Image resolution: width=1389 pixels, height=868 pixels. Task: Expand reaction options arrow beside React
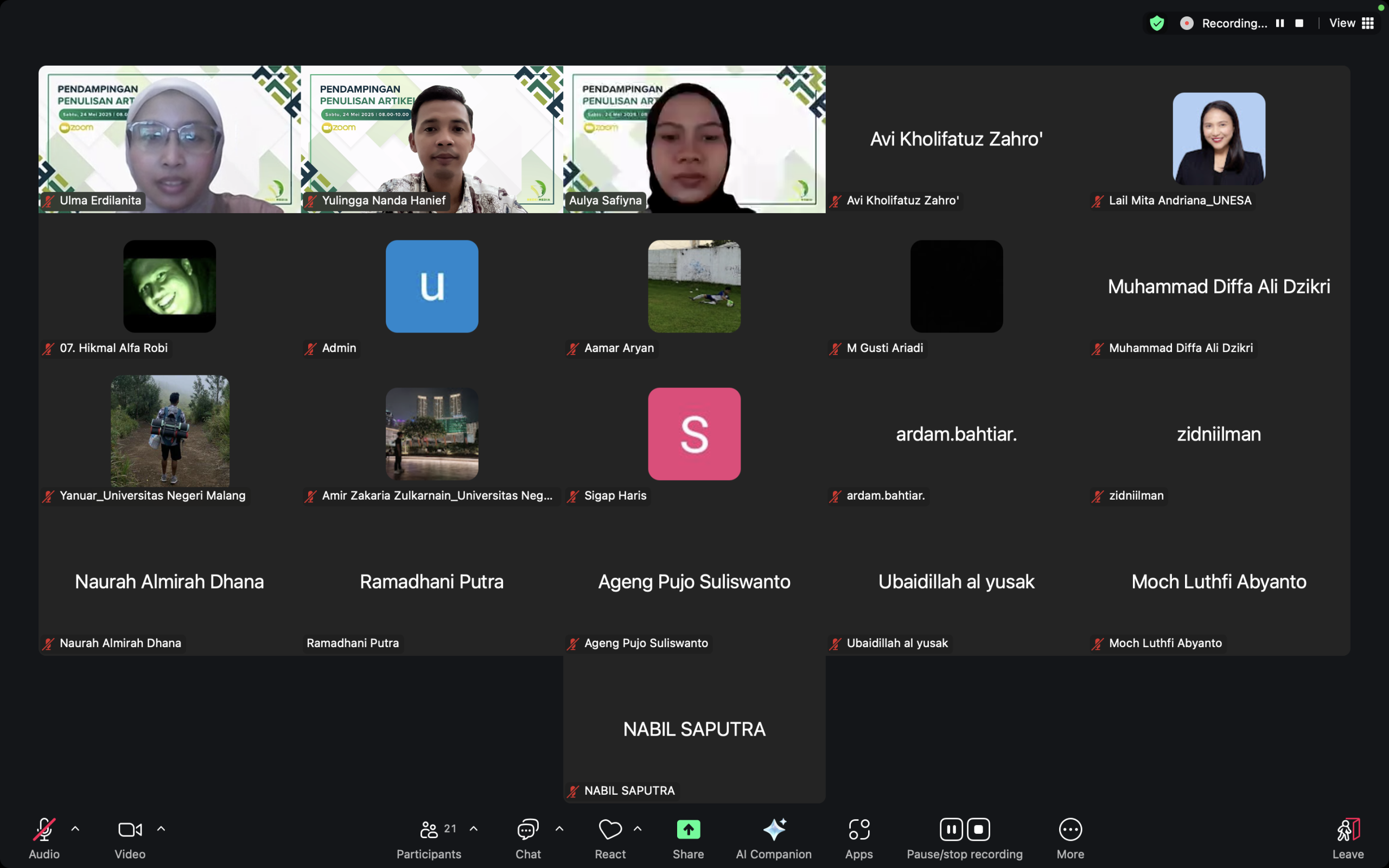638,828
